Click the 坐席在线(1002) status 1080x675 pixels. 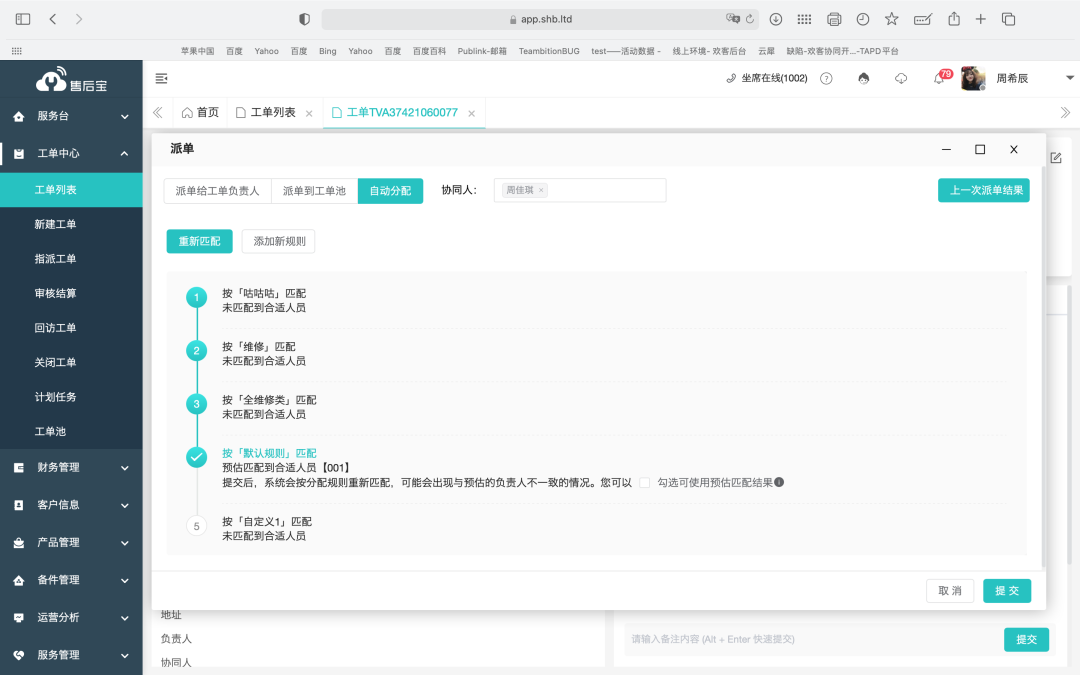click(x=767, y=79)
